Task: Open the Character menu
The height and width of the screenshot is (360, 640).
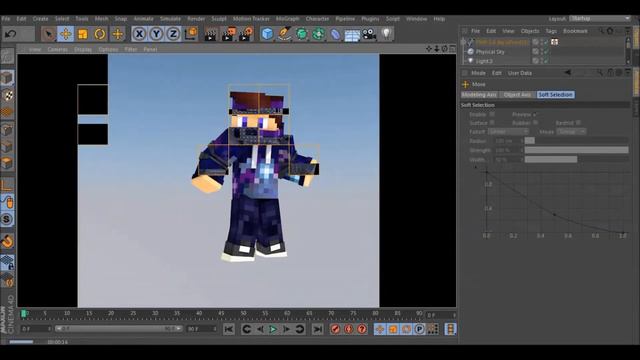Action: pos(317,19)
